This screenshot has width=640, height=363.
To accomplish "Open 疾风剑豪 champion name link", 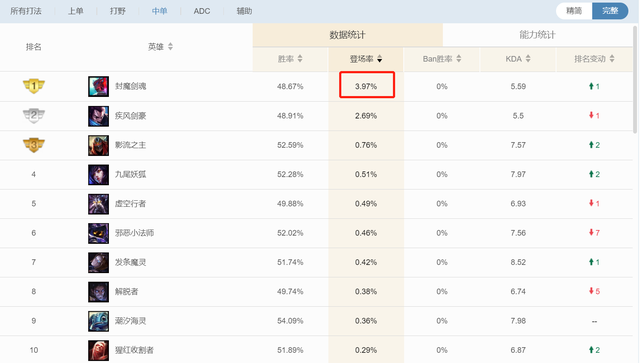I will click(131, 116).
